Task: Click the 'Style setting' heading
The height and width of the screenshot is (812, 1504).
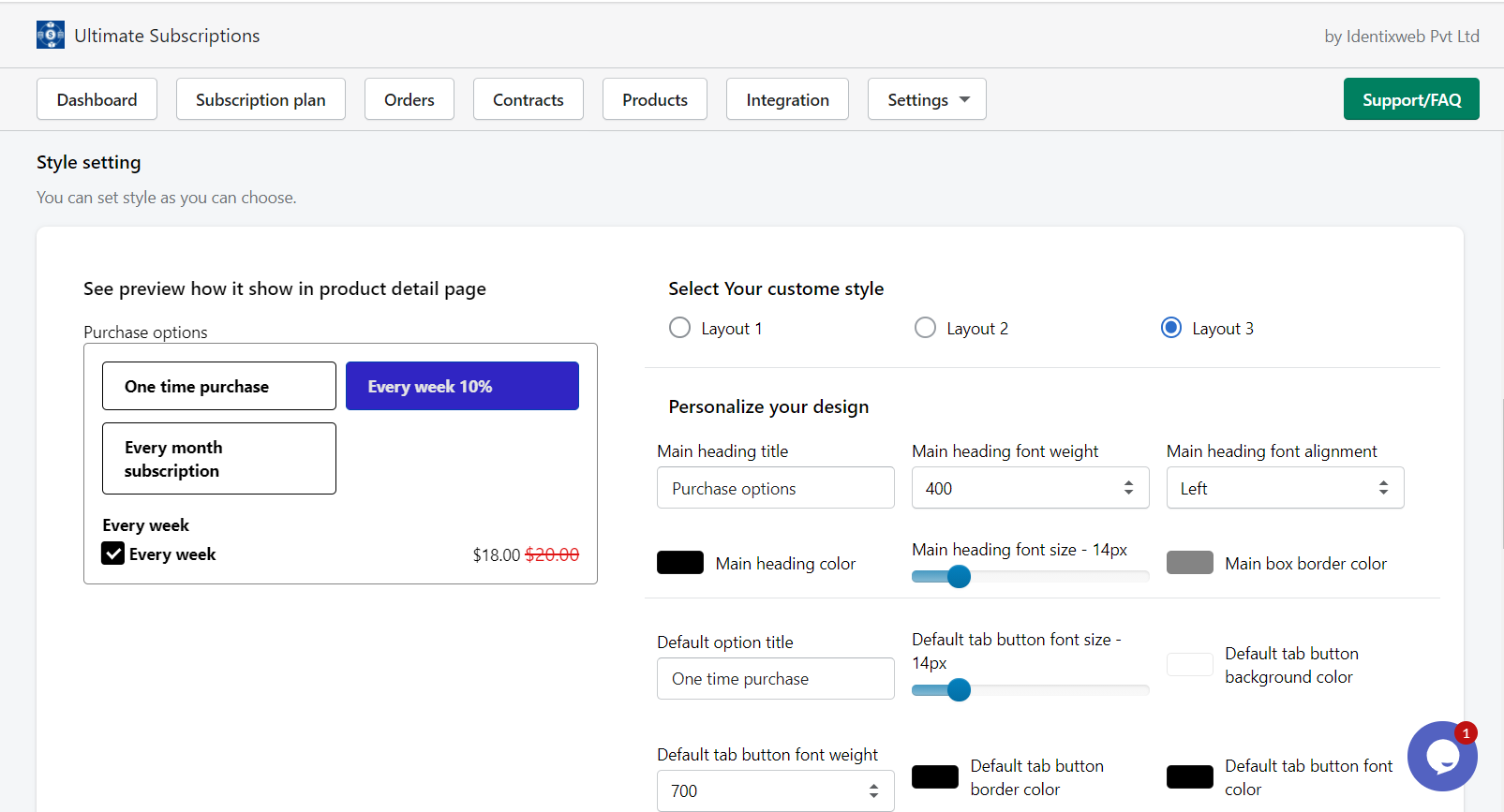Action: (x=89, y=162)
